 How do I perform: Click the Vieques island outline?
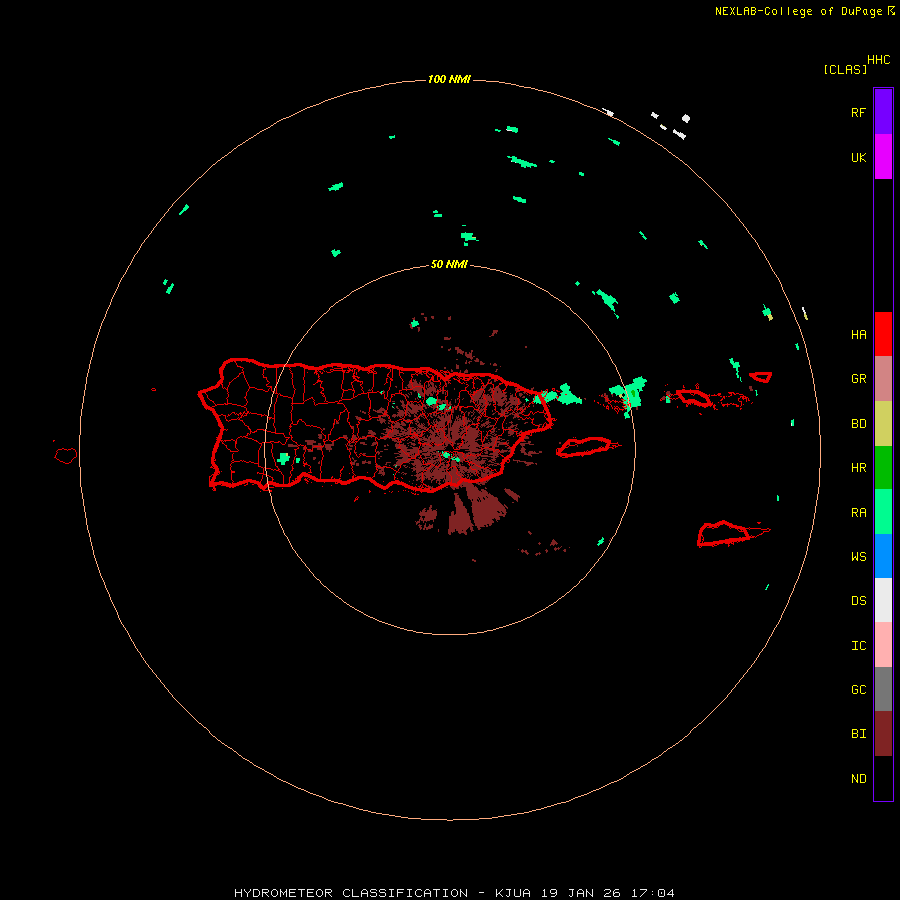(584, 447)
